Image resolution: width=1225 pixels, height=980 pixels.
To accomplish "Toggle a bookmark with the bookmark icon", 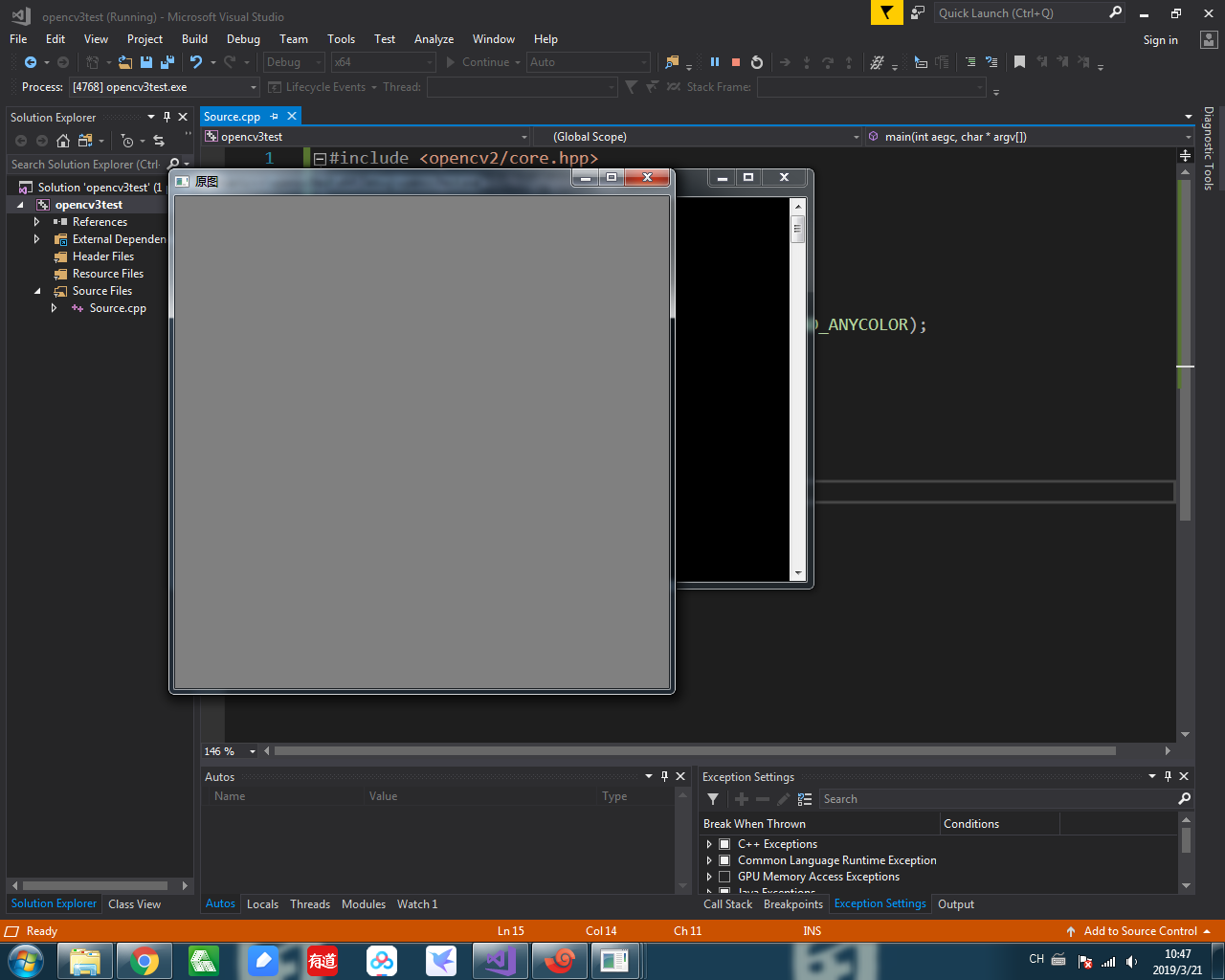I will point(1019,62).
